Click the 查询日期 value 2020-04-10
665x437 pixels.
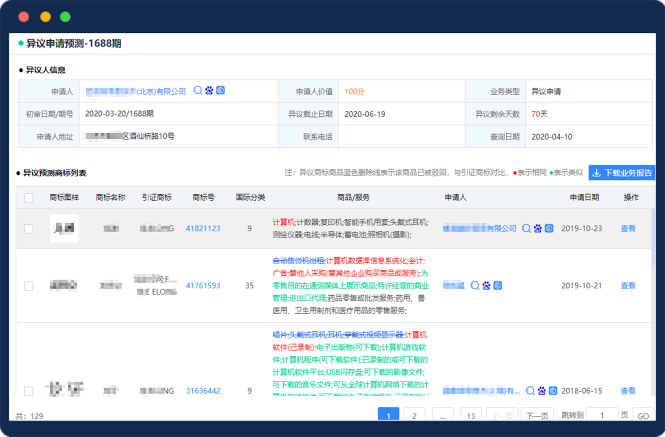click(x=552, y=137)
